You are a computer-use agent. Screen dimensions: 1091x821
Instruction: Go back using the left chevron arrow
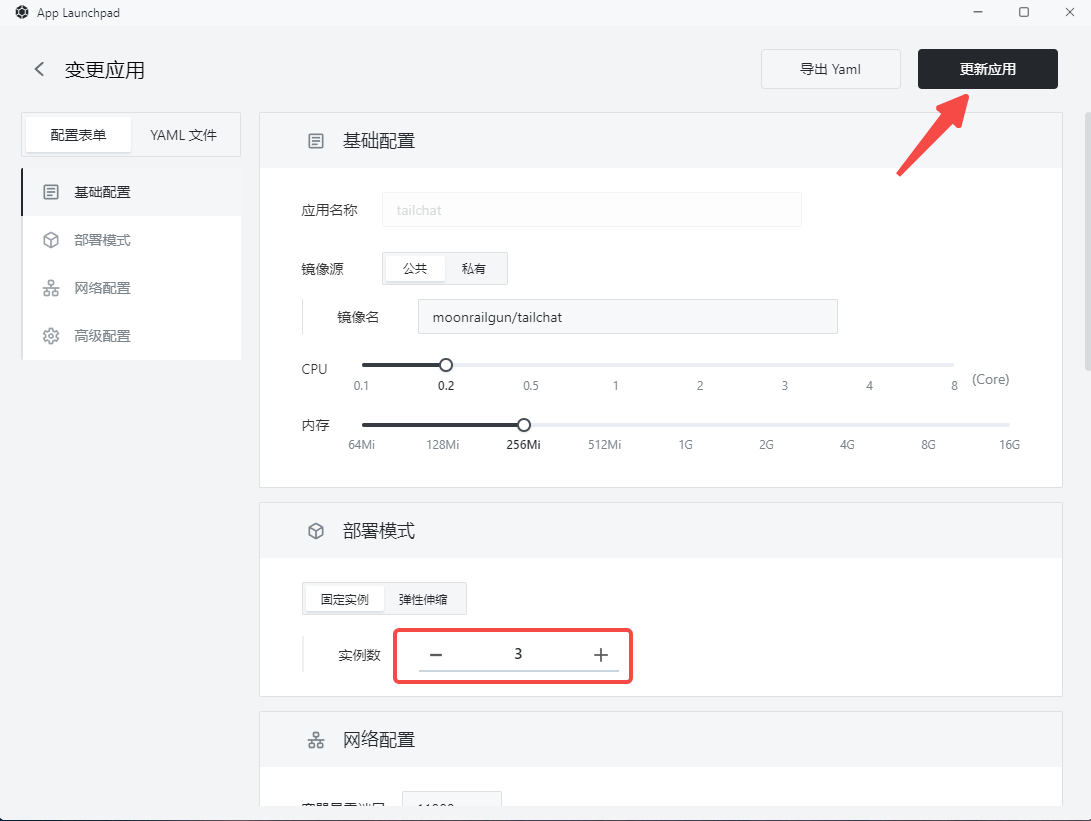(x=39, y=69)
